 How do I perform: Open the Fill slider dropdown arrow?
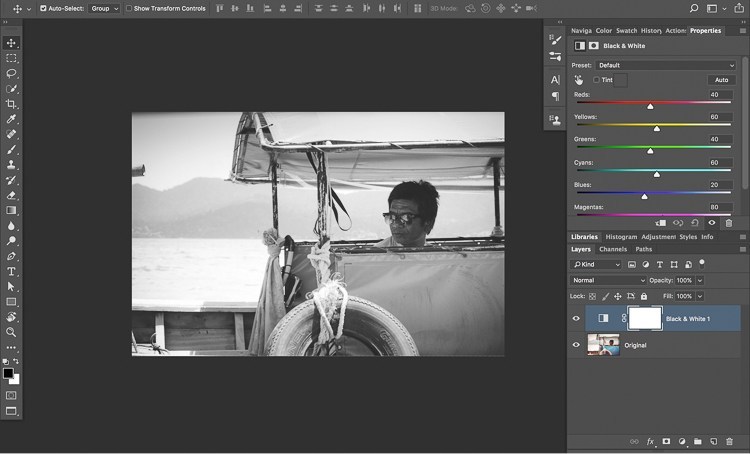[x=700, y=296]
